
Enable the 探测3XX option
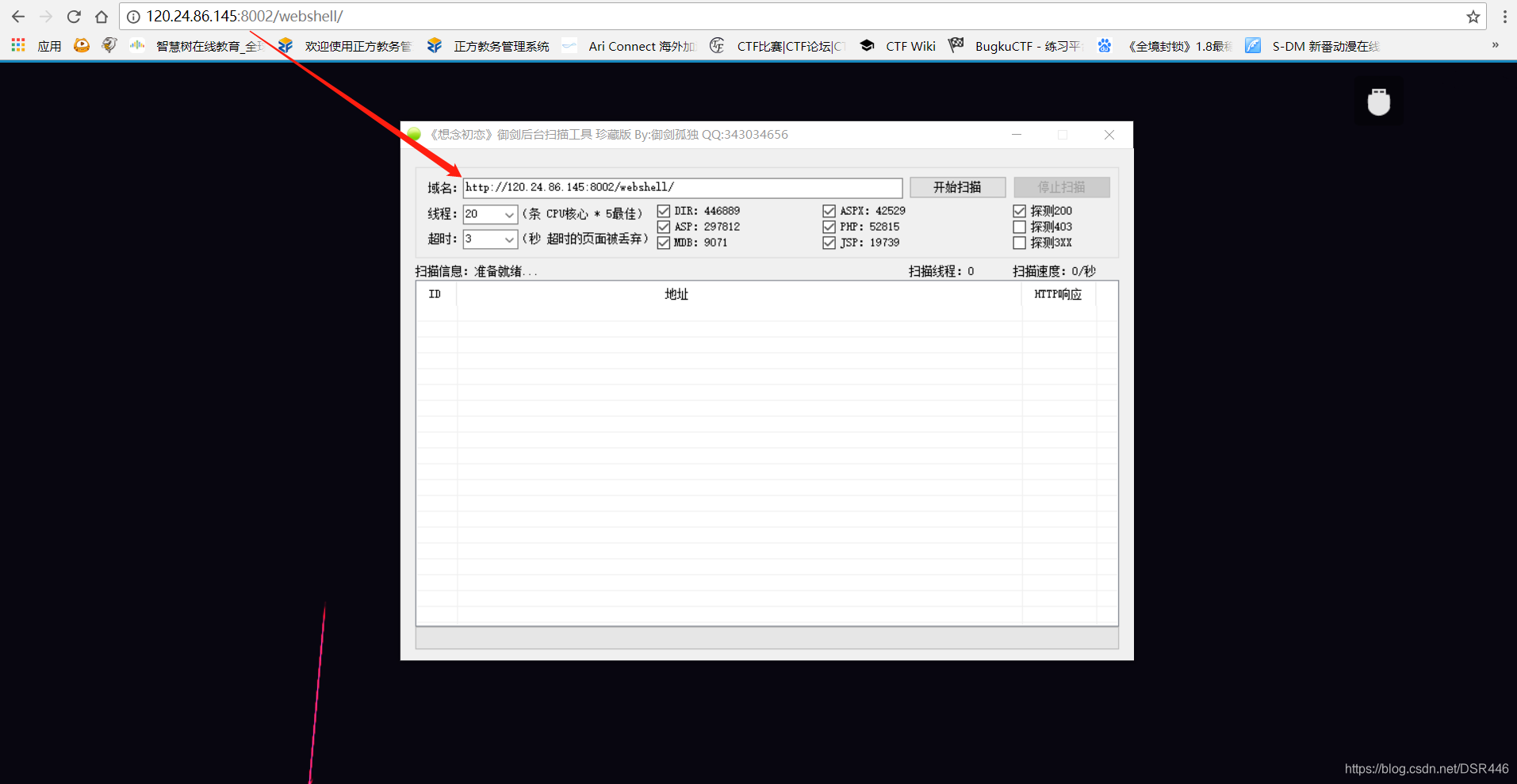point(1020,243)
